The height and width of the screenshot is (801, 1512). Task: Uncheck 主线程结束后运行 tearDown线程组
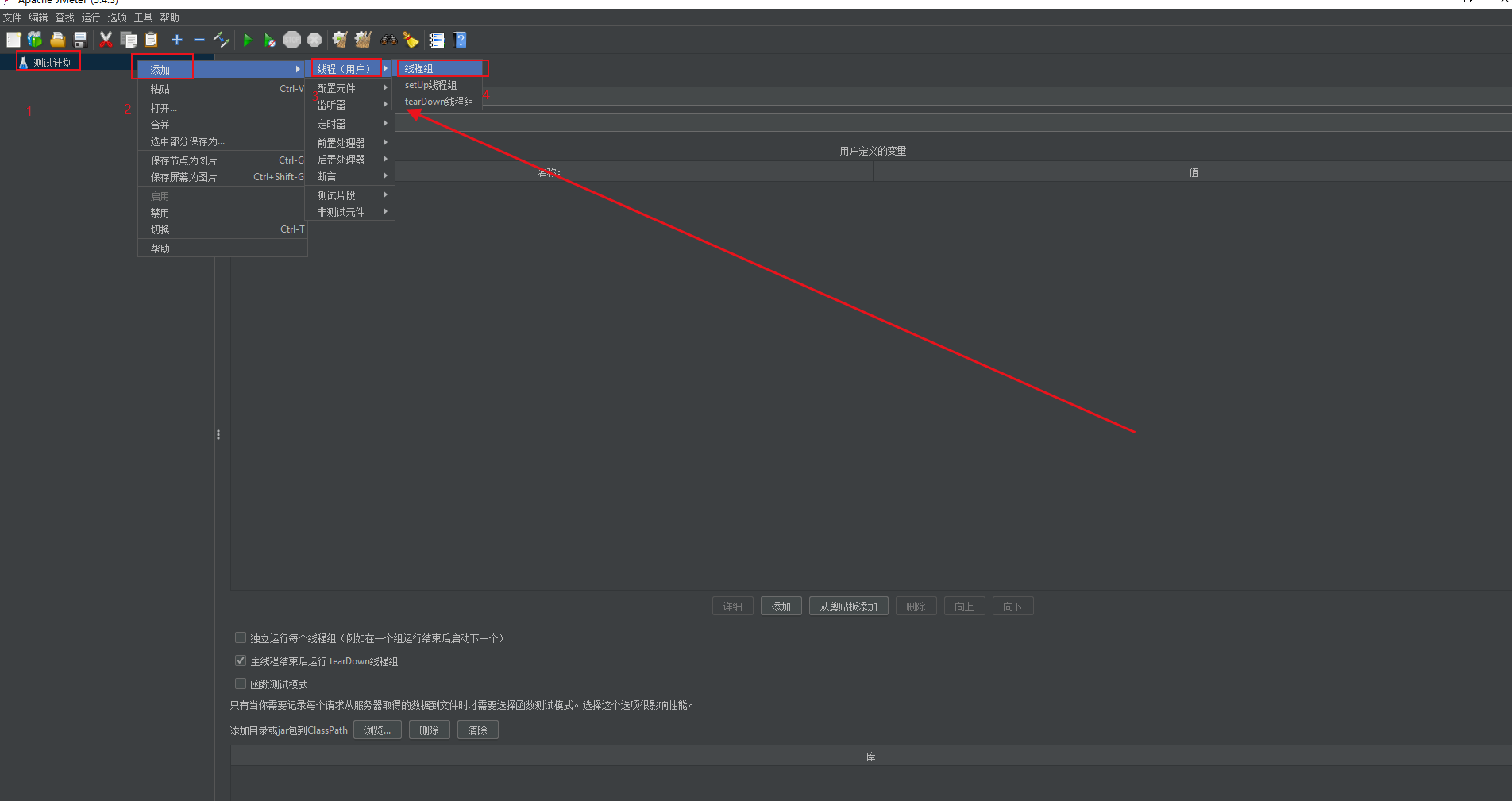point(241,660)
